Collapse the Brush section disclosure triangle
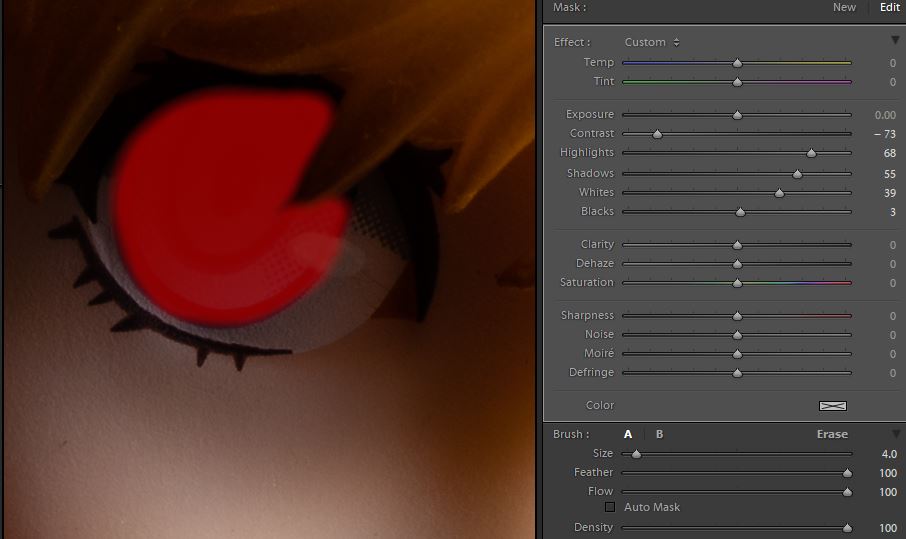 pos(896,434)
